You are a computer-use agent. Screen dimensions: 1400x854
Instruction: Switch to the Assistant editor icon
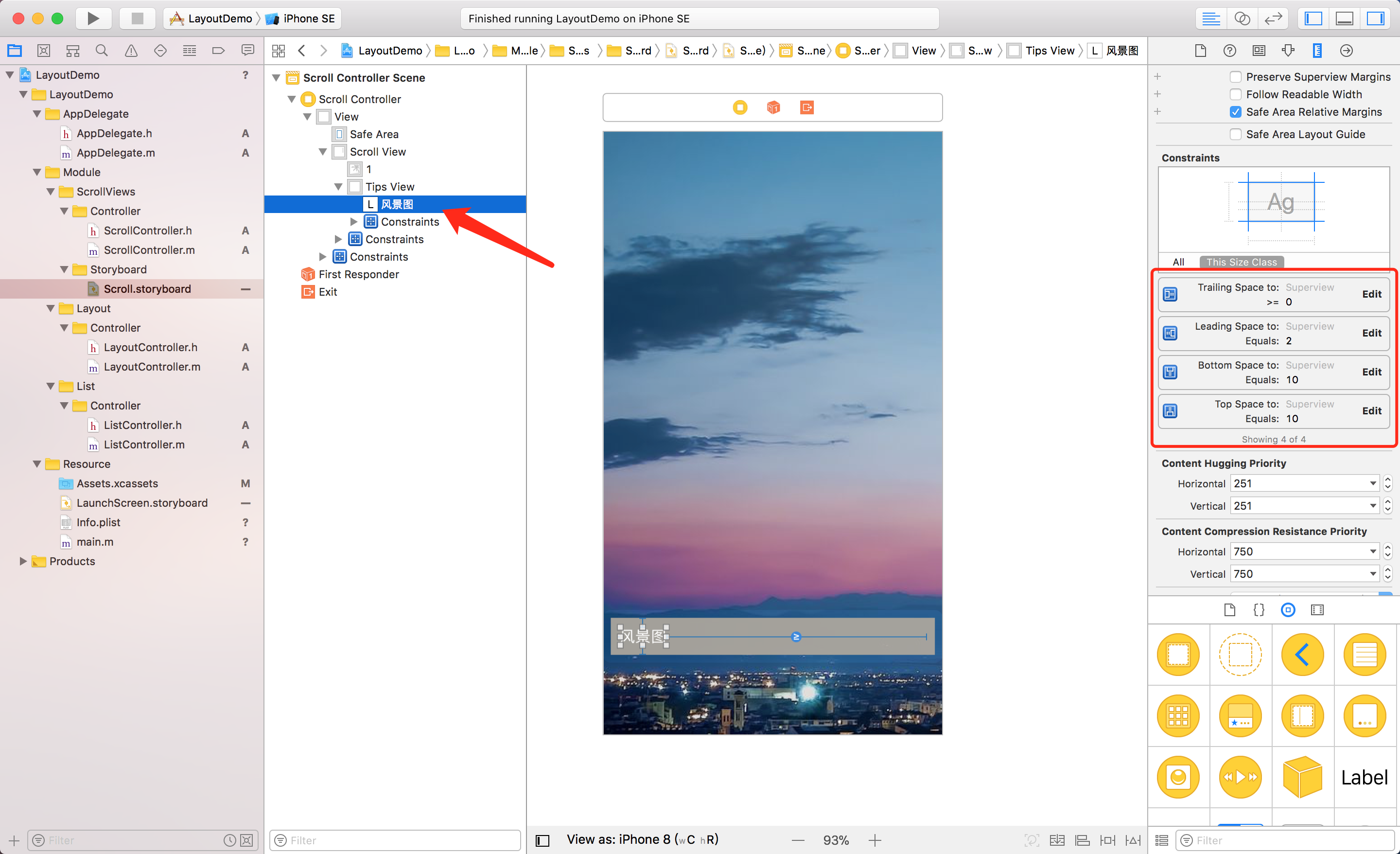(x=1242, y=18)
